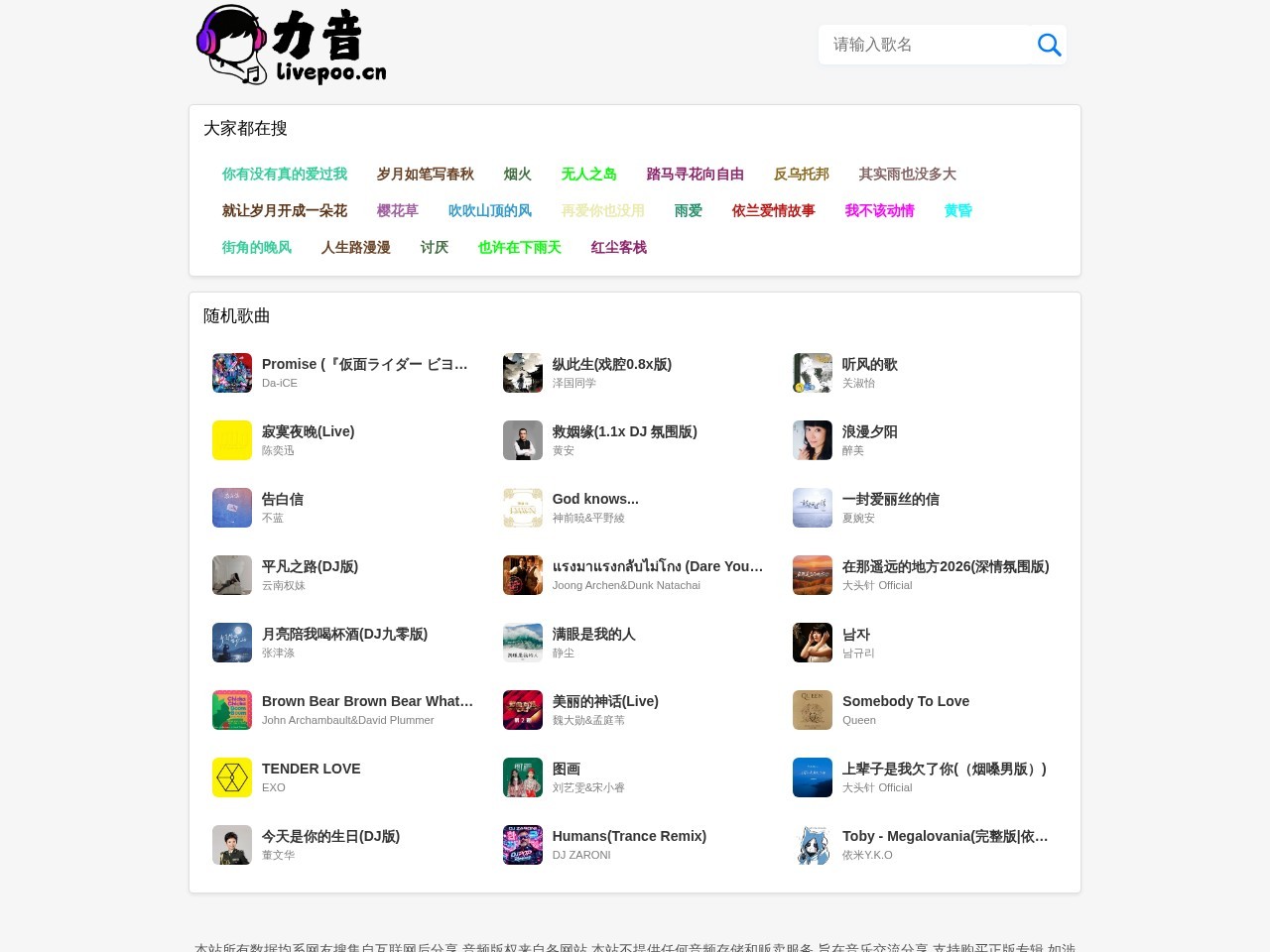Click the magnifier search icon
Image resolution: width=1270 pixels, height=952 pixels.
[1049, 45]
